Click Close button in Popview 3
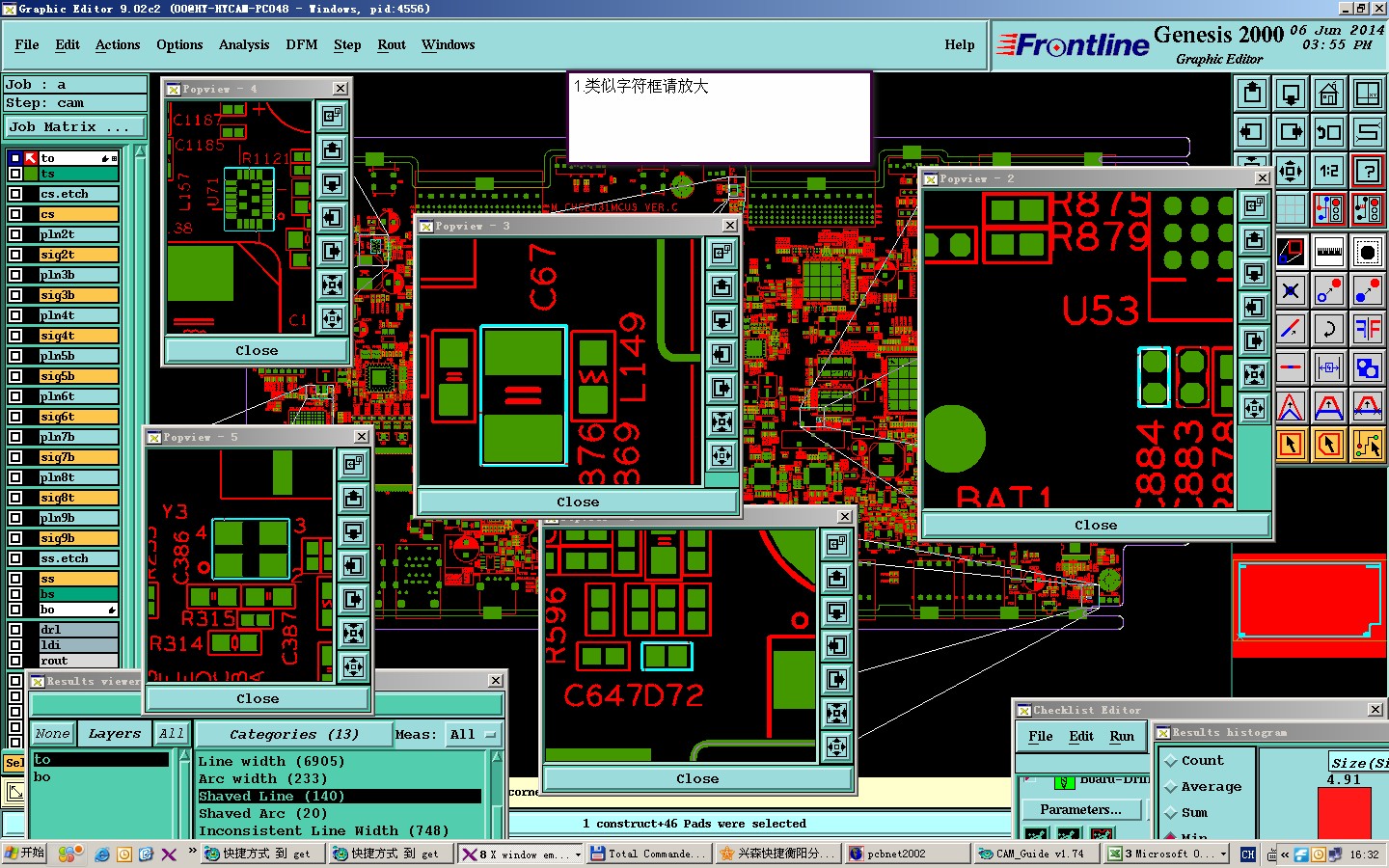The height and width of the screenshot is (868, 1389). pos(578,502)
